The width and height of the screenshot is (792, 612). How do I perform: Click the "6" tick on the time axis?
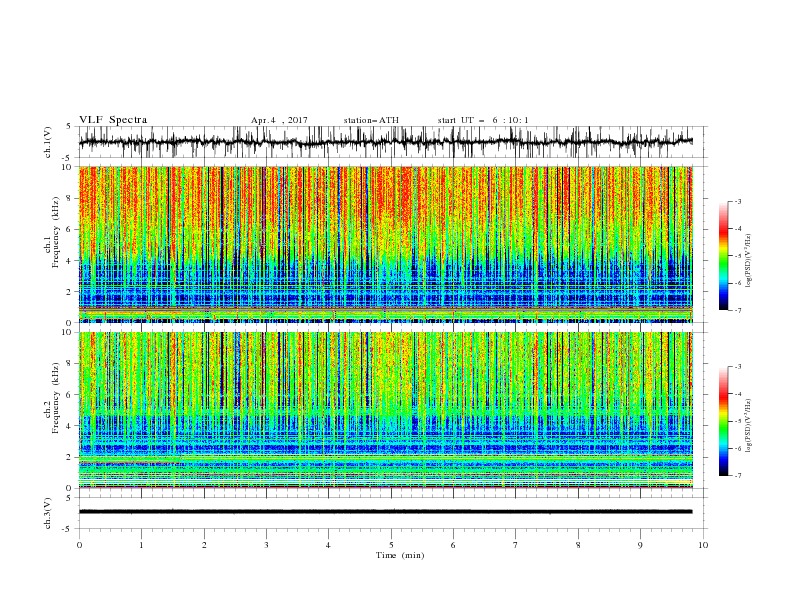453,545
